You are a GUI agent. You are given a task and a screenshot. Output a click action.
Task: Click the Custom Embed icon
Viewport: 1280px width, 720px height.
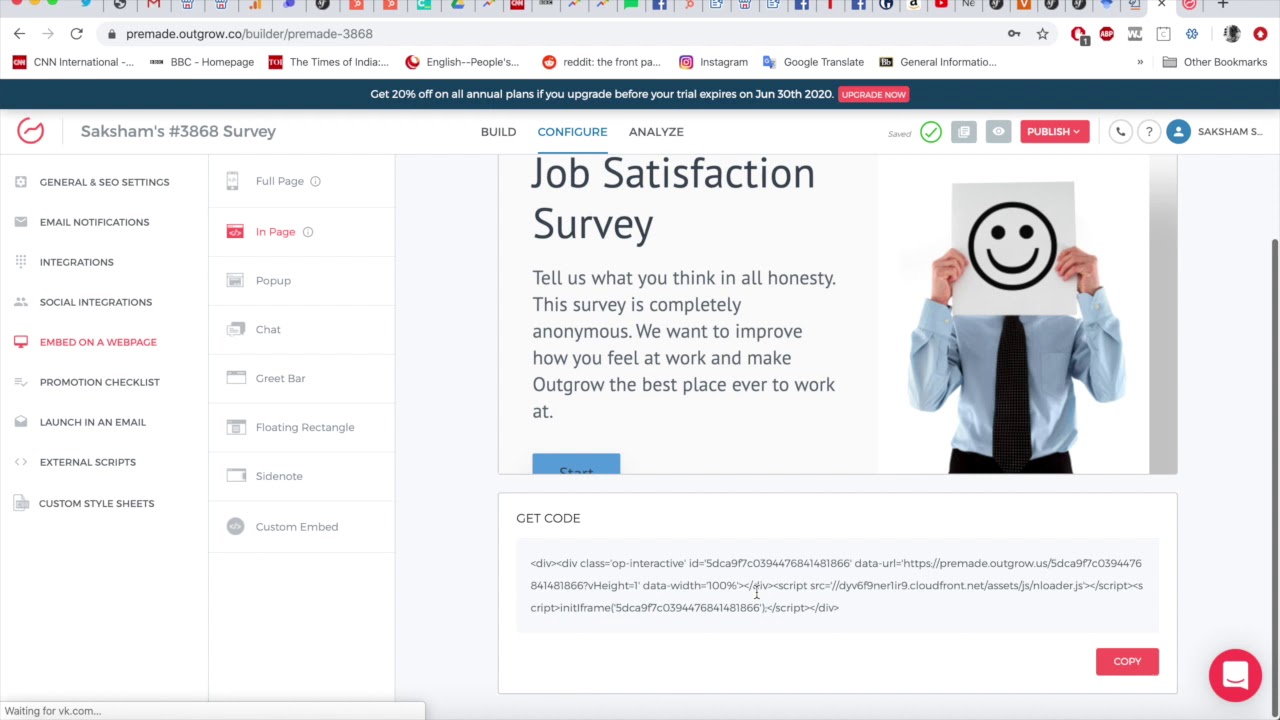point(235,527)
